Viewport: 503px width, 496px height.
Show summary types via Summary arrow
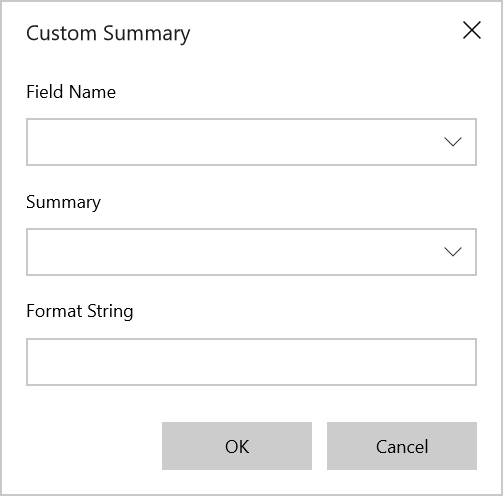coord(453,252)
